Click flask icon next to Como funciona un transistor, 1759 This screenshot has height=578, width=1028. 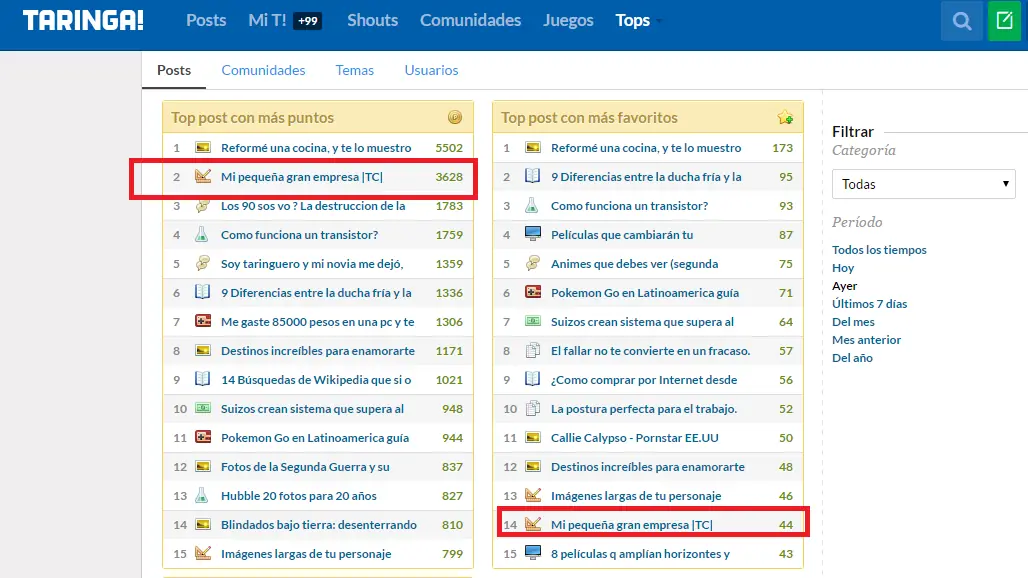click(202, 234)
